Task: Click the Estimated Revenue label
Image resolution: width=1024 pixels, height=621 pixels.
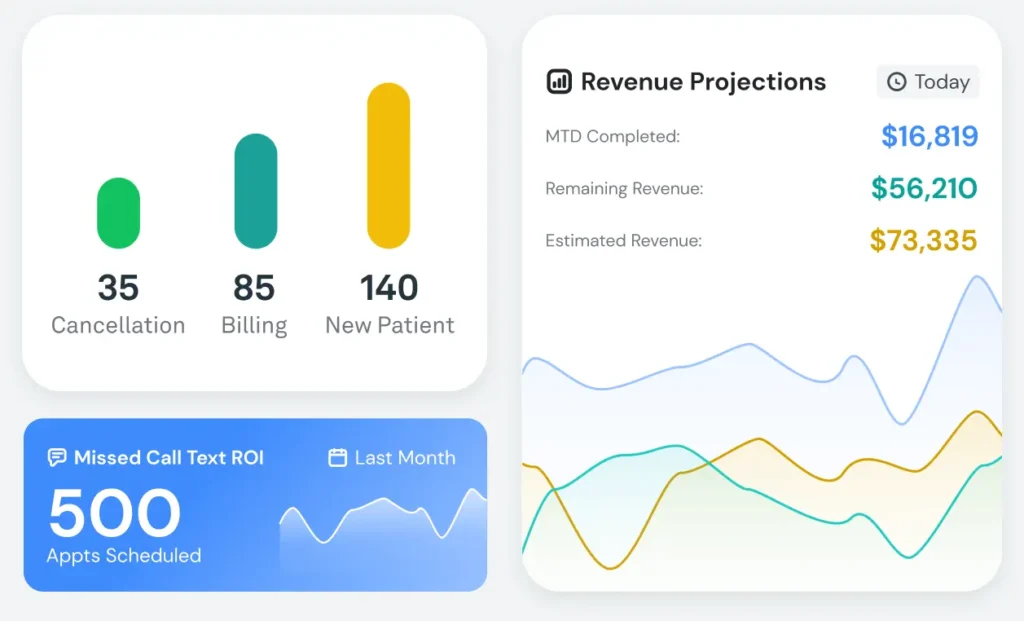Action: pos(623,241)
